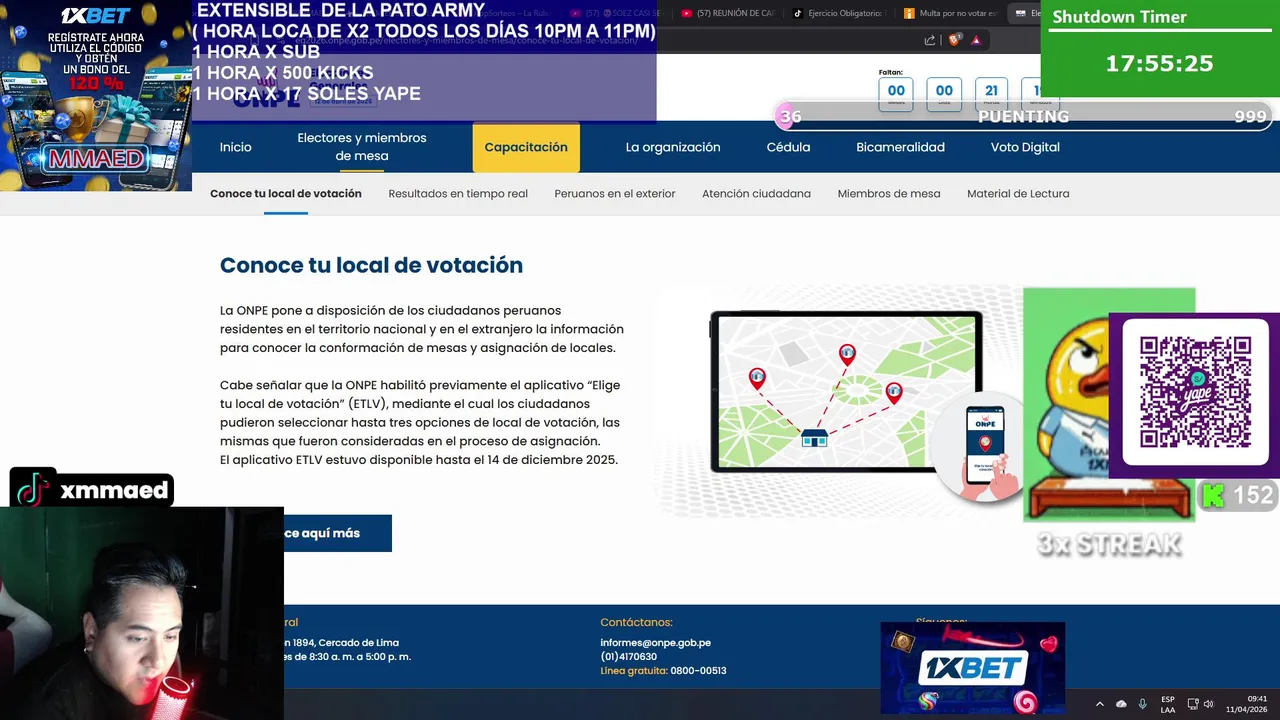The image size is (1280, 720).
Task: Click the 1XBET logo in the top ad
Action: point(97,15)
